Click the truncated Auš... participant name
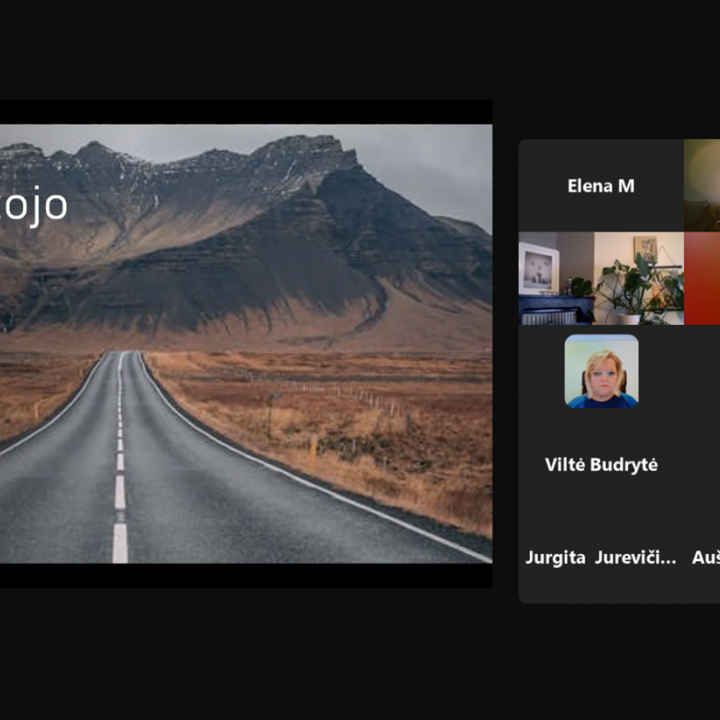Image resolution: width=720 pixels, height=720 pixels. coord(705,558)
